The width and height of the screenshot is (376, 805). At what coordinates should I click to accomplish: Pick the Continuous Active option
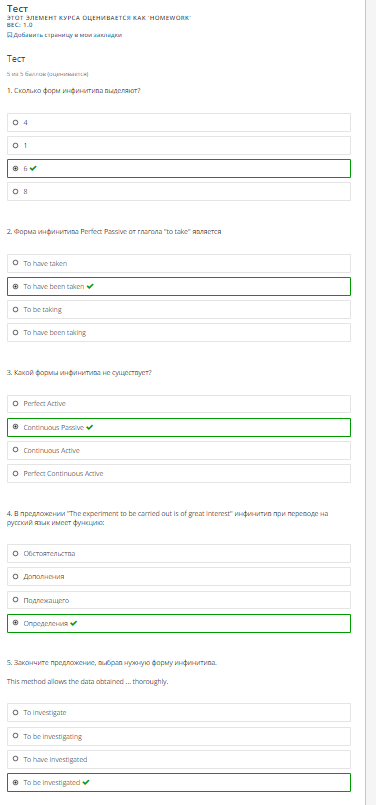(179, 450)
